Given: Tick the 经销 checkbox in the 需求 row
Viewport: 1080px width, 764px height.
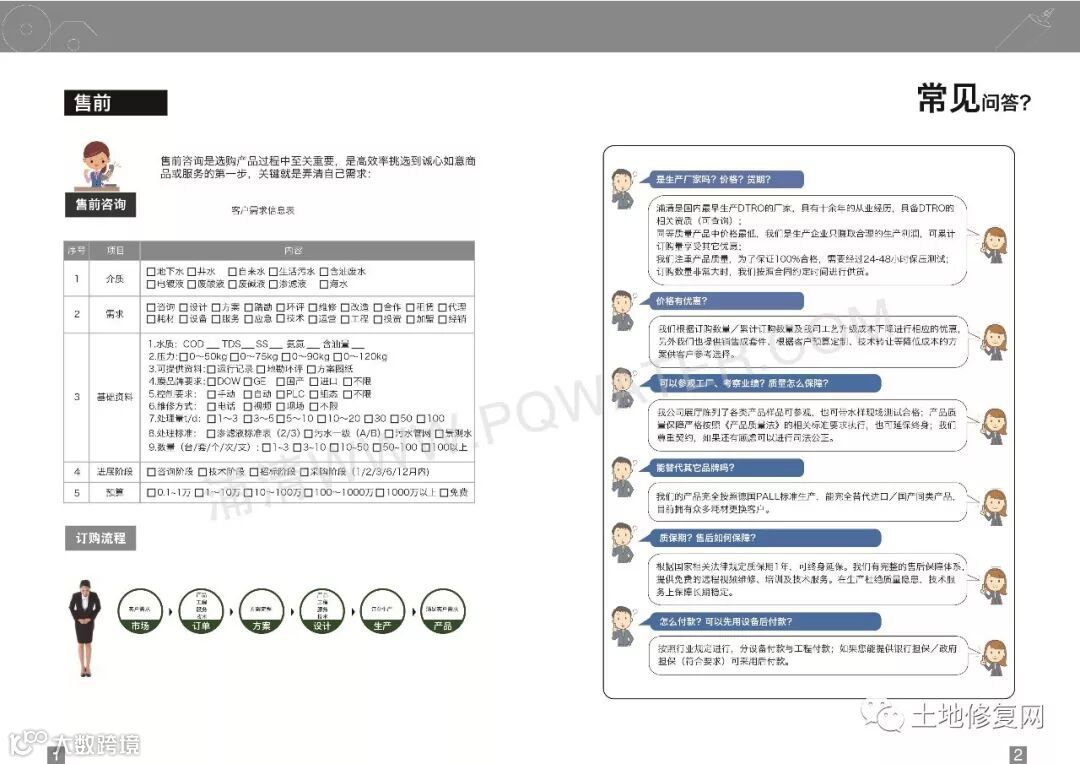Looking at the screenshot, I should 442,319.
